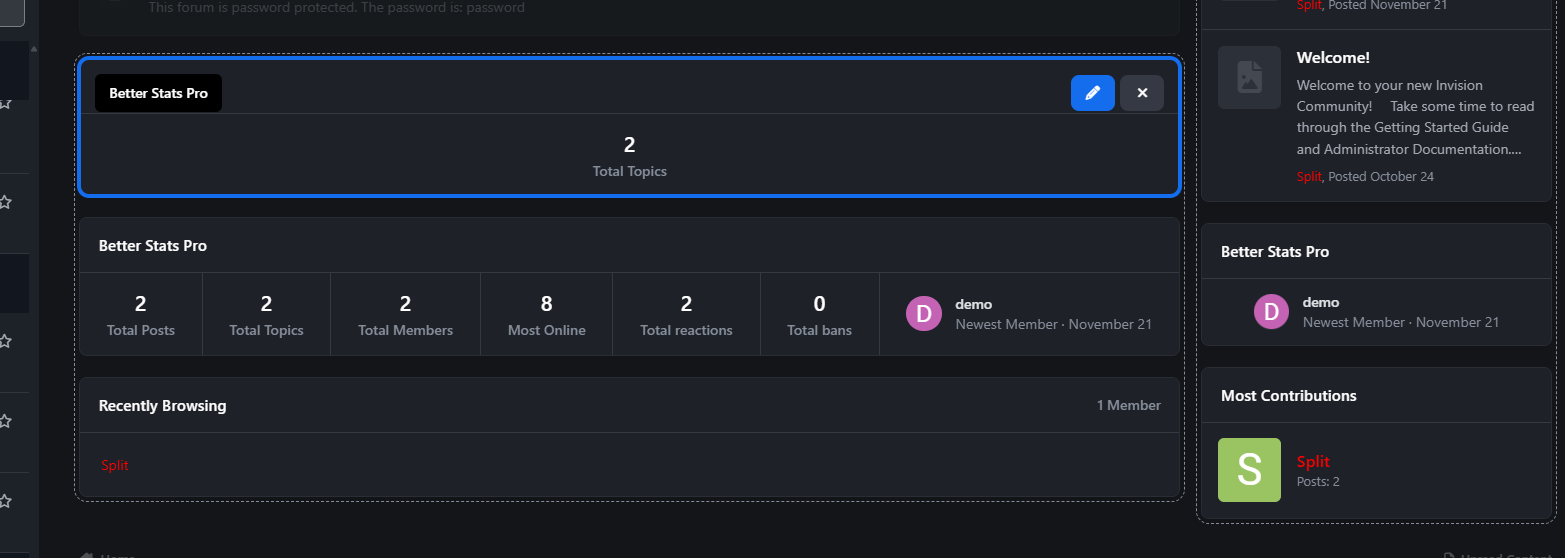
Task: Click the green S avatar under Most Contributions
Action: (x=1249, y=470)
